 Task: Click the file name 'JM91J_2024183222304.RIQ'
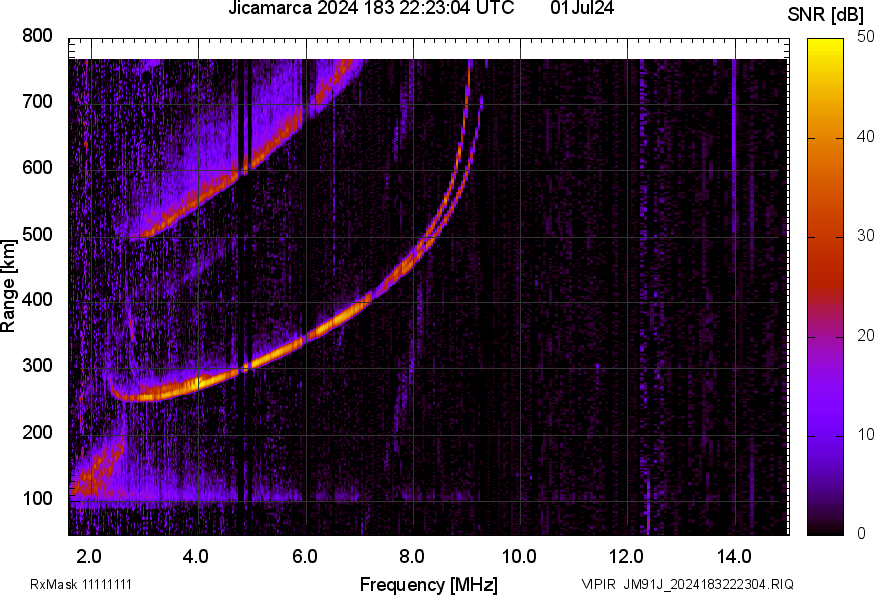(x=708, y=584)
